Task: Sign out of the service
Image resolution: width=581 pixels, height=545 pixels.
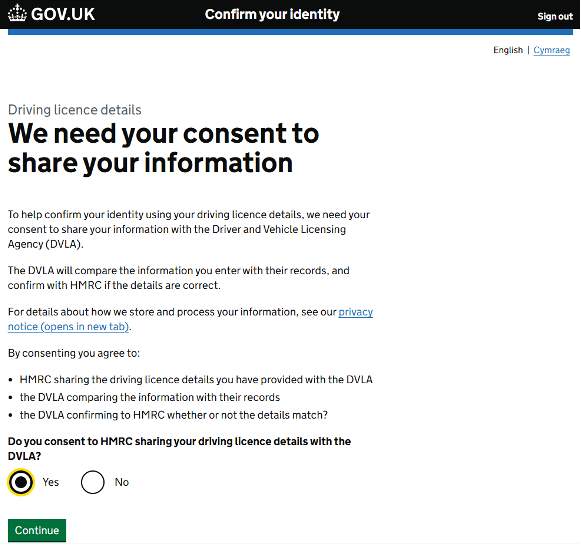Action: pos(555,16)
